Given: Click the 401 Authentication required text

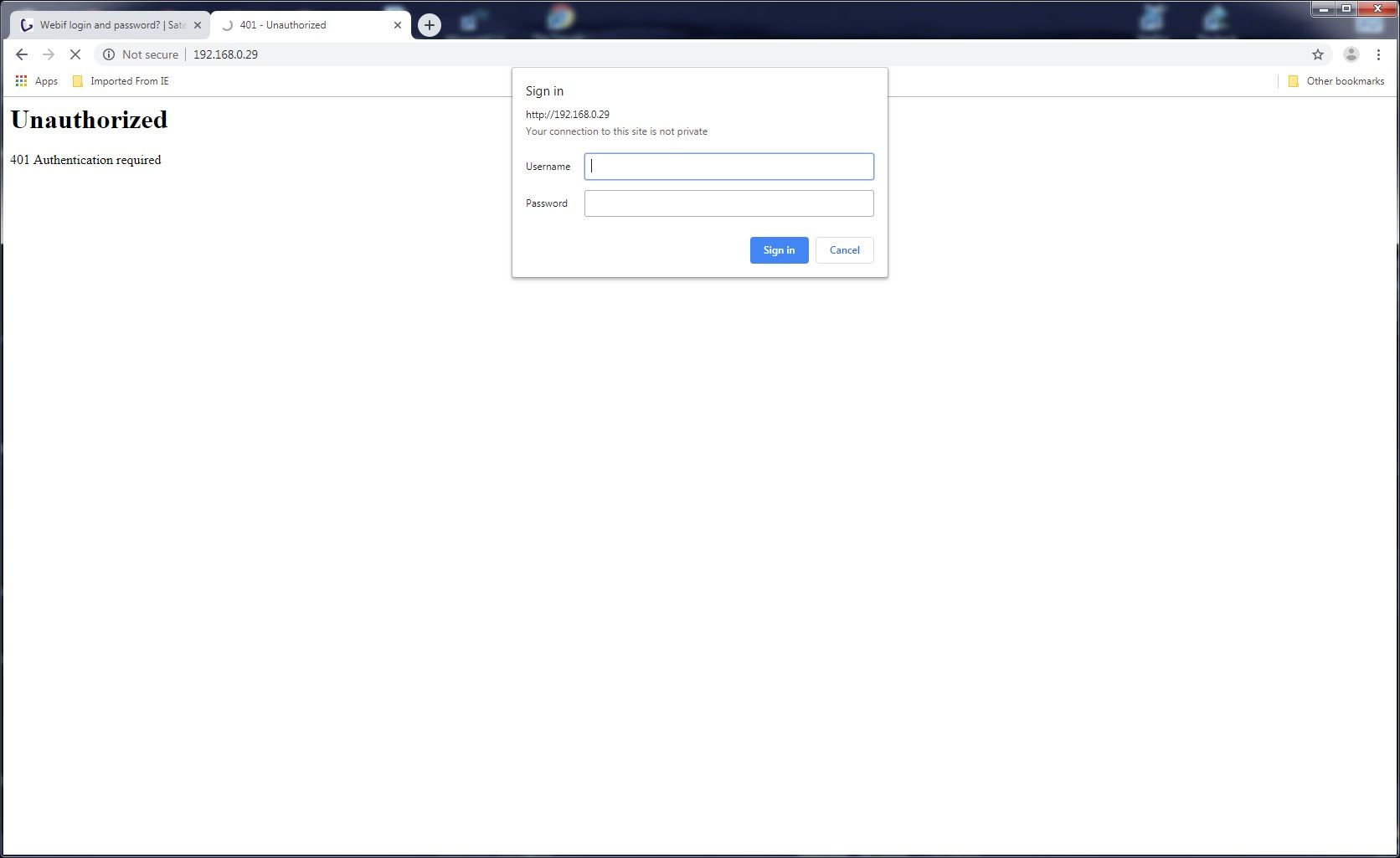Looking at the screenshot, I should (85, 160).
